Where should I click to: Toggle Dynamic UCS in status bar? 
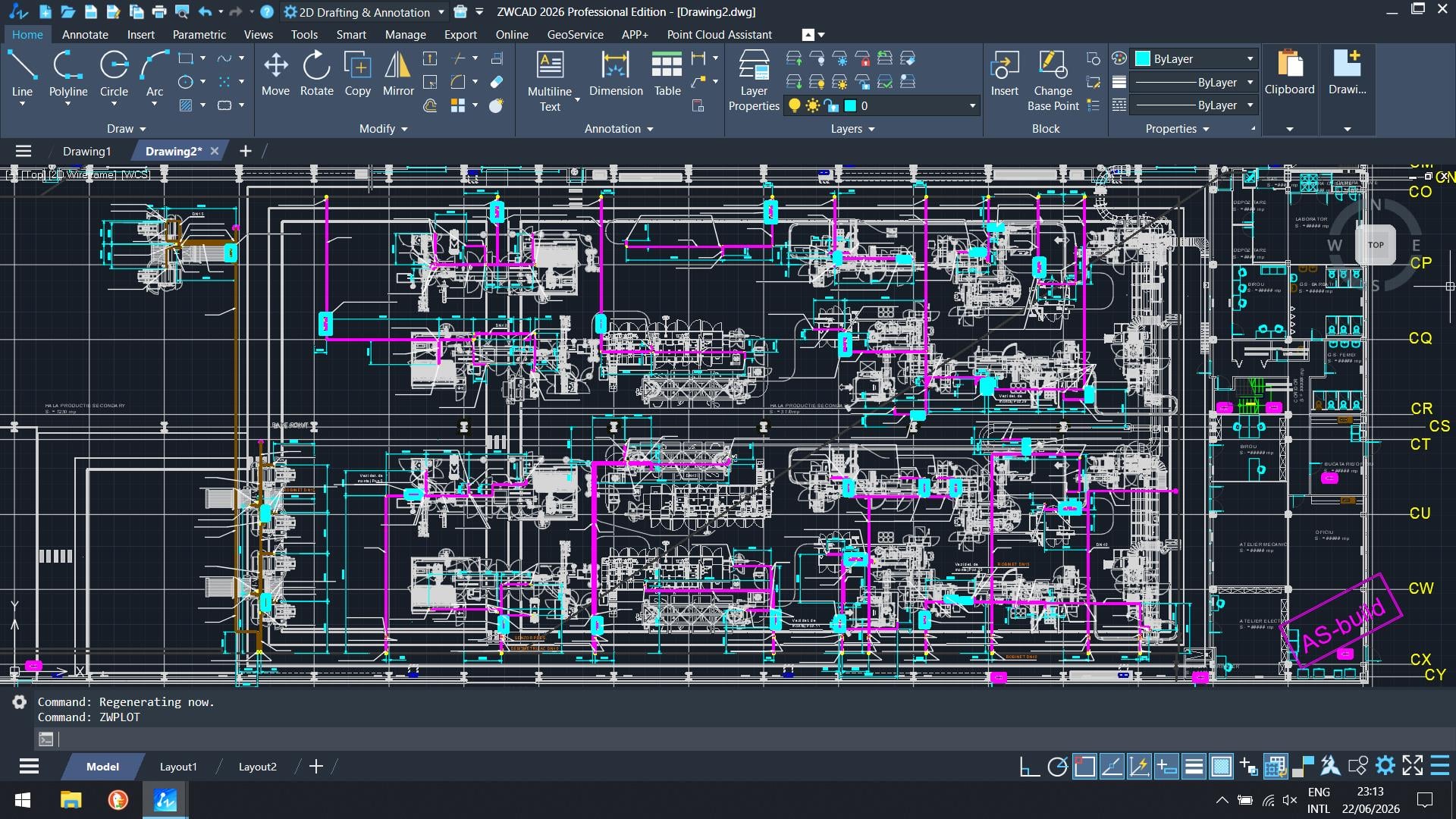click(x=1139, y=767)
